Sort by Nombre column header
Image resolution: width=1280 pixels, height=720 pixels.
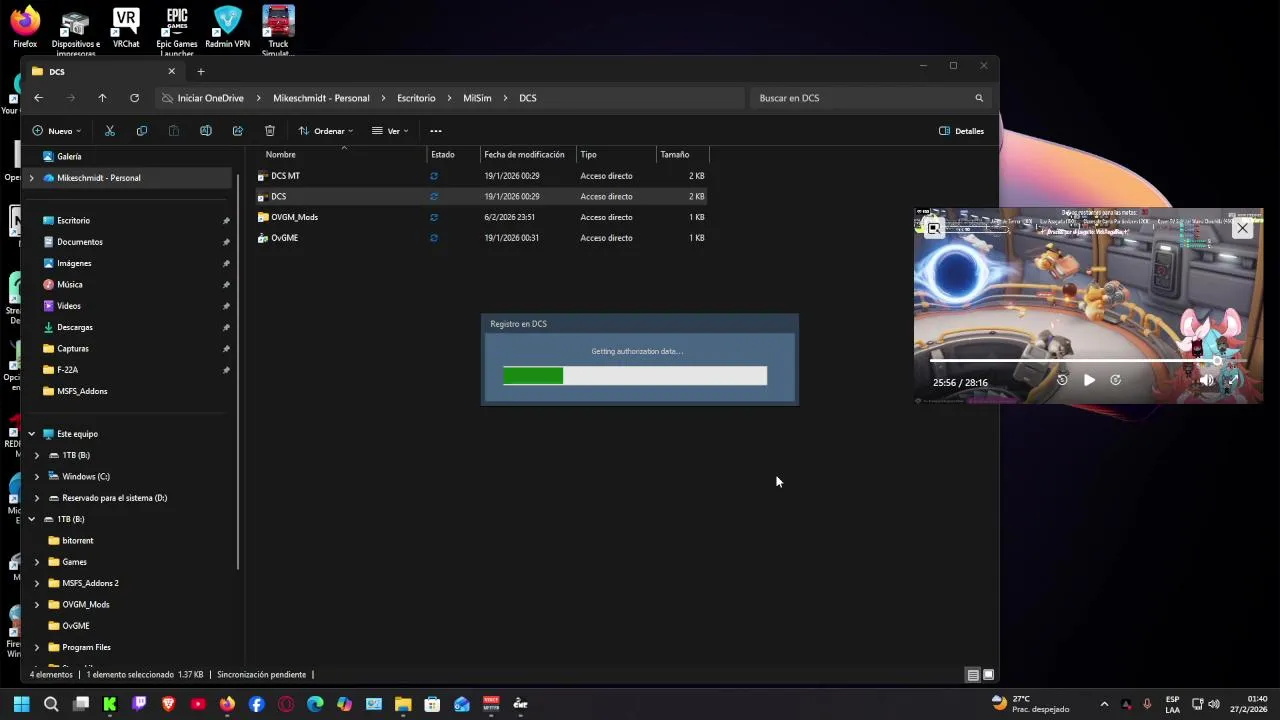tap(281, 155)
